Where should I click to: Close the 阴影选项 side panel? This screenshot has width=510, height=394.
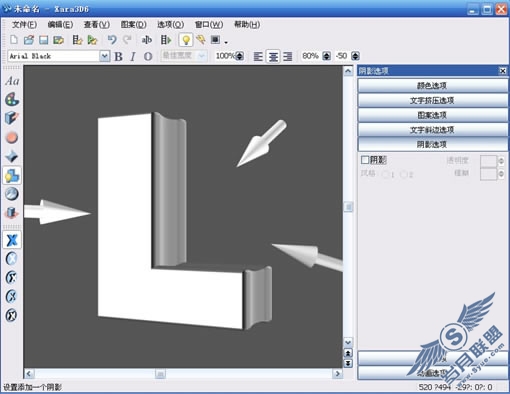(502, 71)
